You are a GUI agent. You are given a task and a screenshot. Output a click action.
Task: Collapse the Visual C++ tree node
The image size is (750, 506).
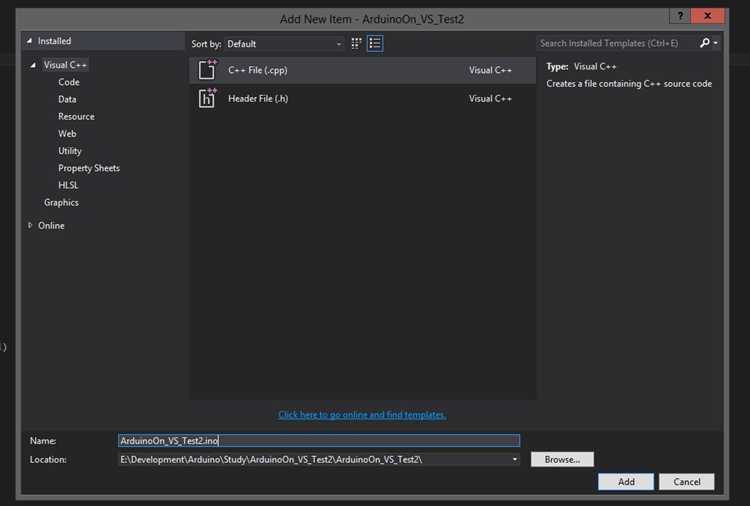(33, 65)
